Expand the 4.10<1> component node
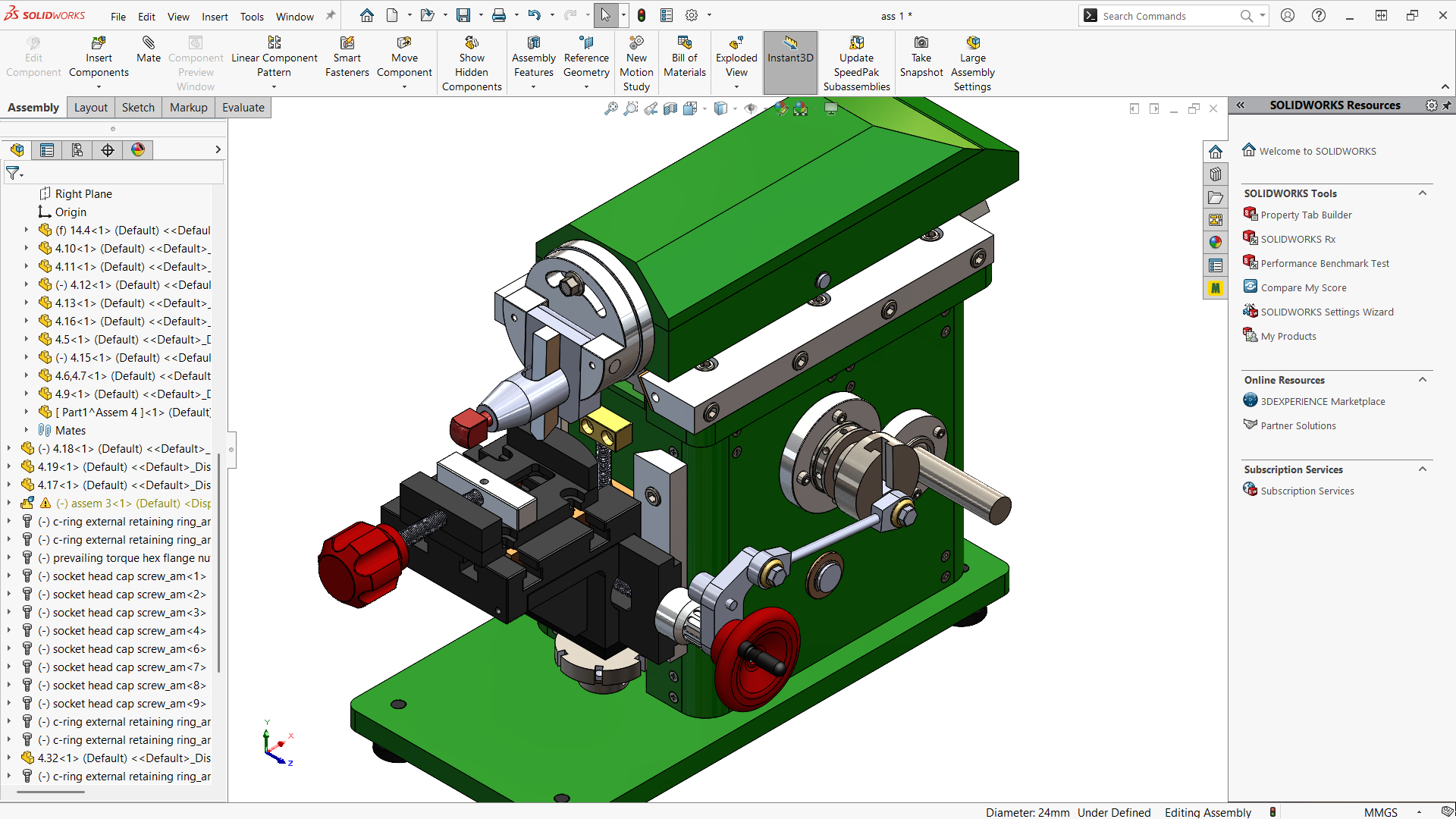The height and width of the screenshot is (819, 1456). (x=27, y=248)
